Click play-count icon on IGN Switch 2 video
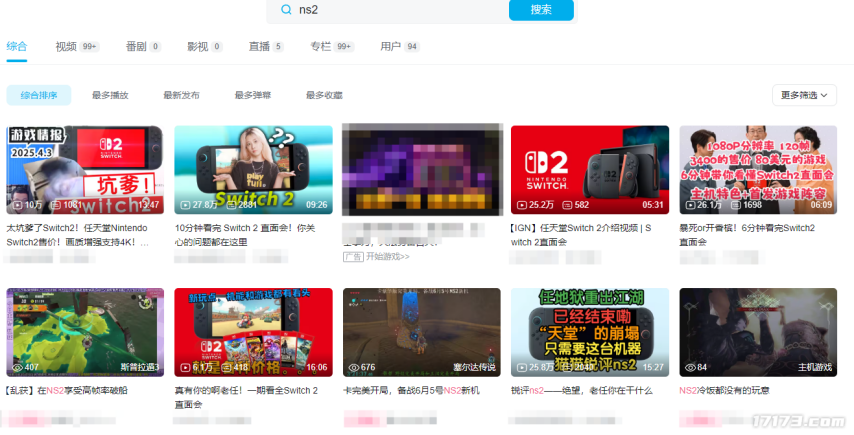Viewport: 854px width, 435px height. point(521,205)
